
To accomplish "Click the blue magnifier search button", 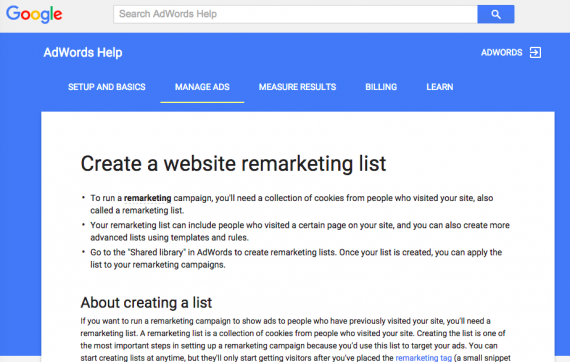I will pyautogui.click(x=495, y=14).
